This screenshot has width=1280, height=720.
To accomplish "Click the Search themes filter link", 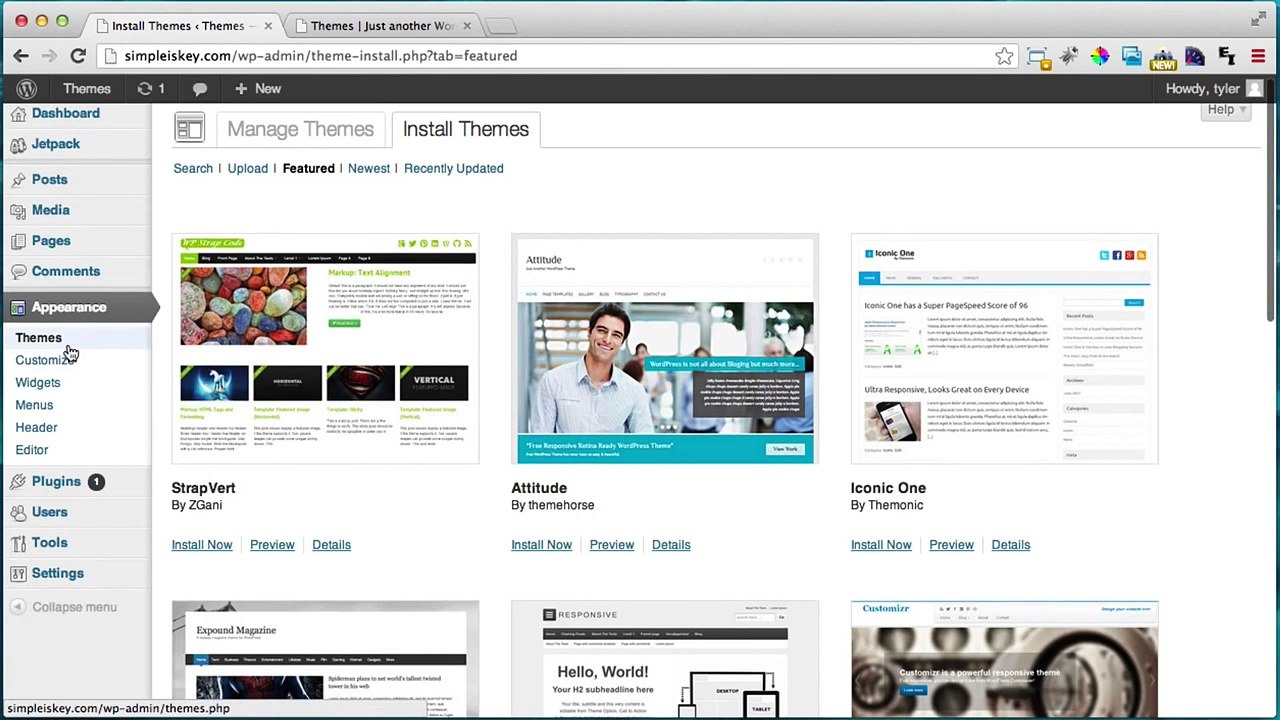I will (193, 169).
